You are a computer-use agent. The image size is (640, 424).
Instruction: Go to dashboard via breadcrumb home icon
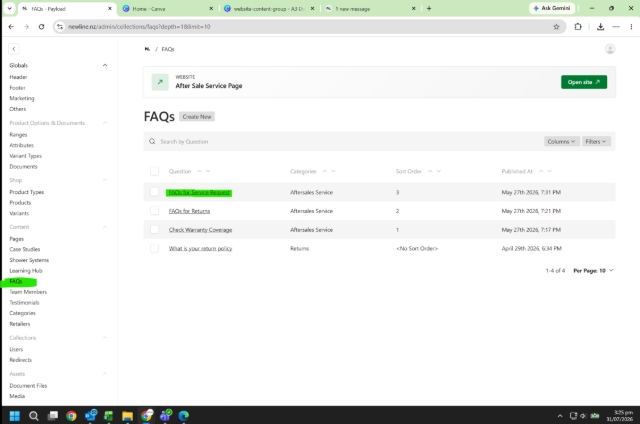(147, 49)
